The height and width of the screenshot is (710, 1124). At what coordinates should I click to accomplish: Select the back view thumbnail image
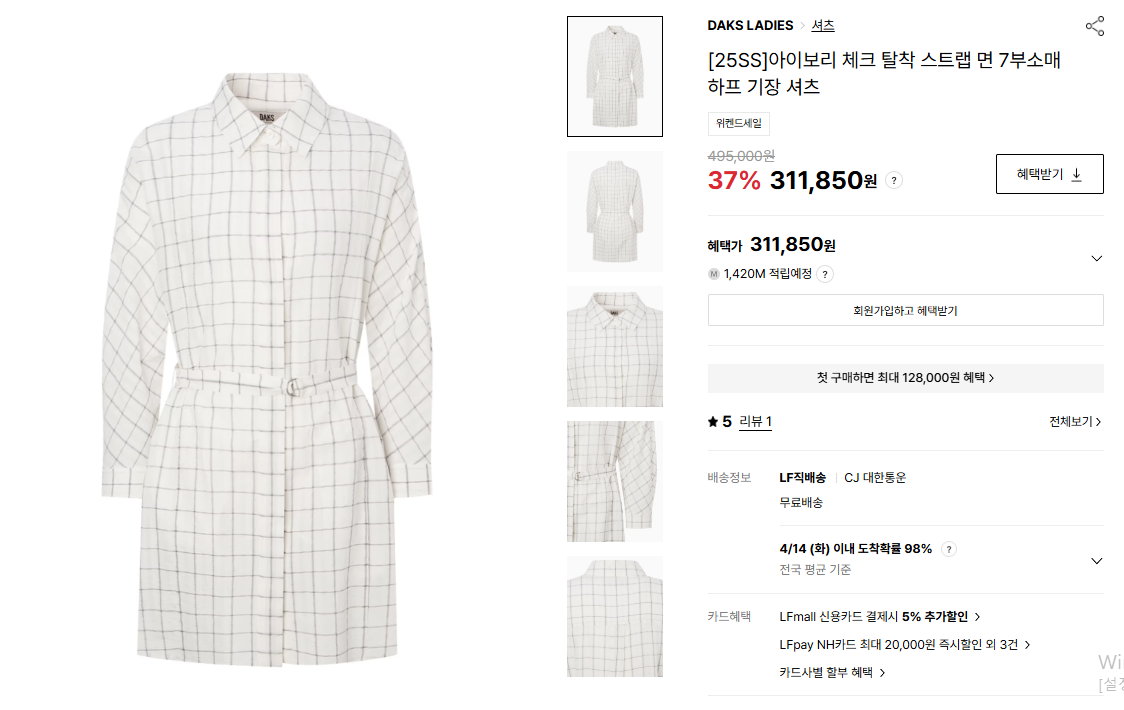click(614, 616)
